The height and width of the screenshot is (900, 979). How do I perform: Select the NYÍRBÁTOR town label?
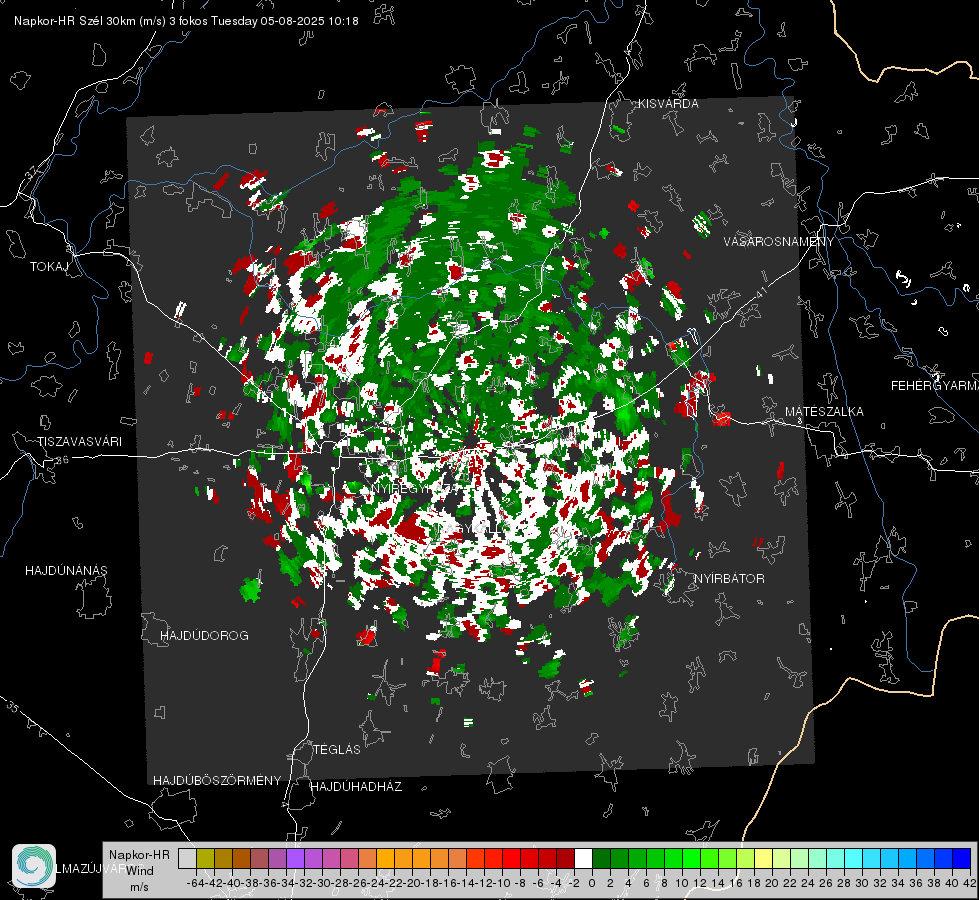729,579
